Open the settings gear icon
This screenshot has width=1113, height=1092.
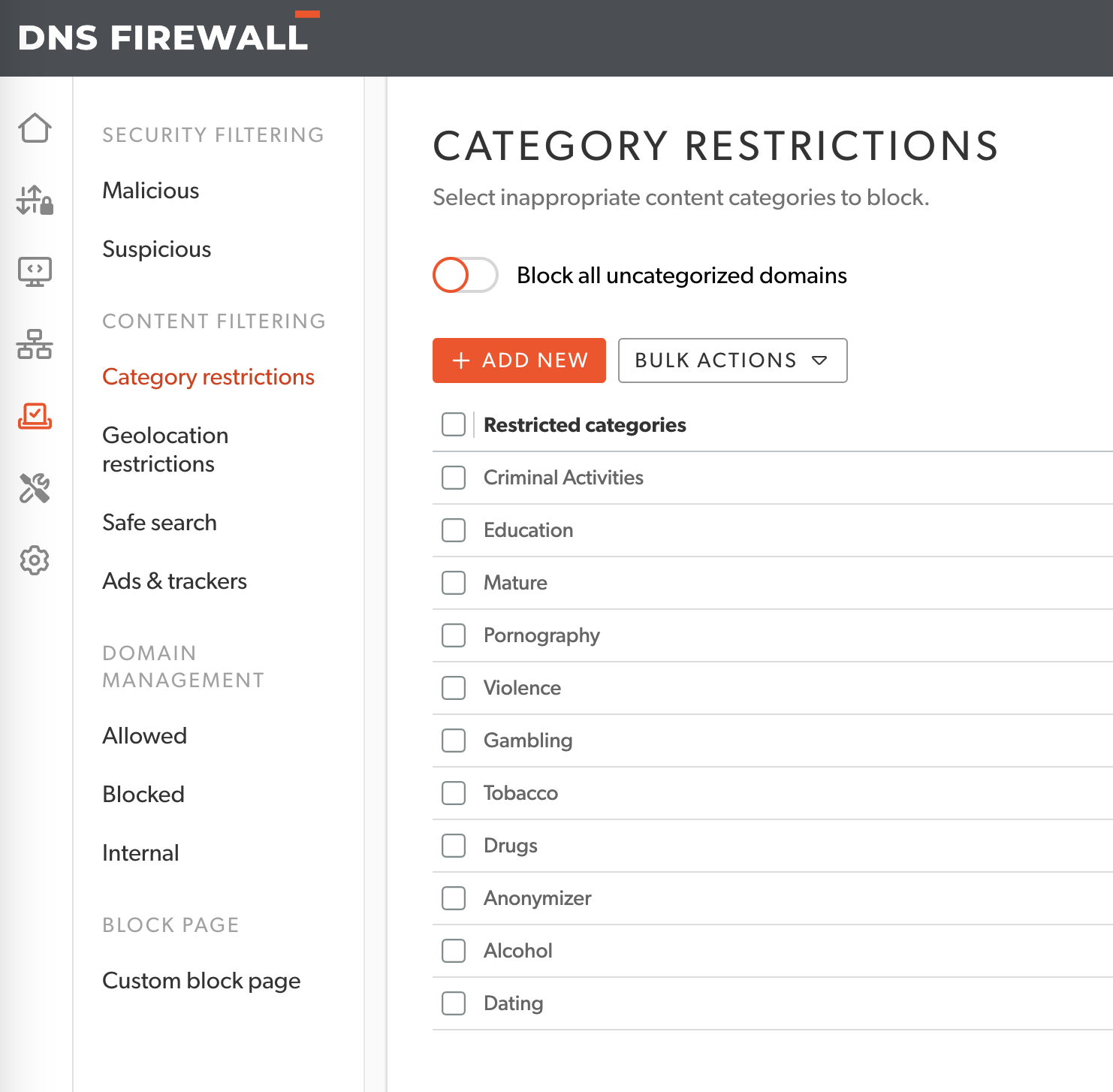click(x=35, y=560)
